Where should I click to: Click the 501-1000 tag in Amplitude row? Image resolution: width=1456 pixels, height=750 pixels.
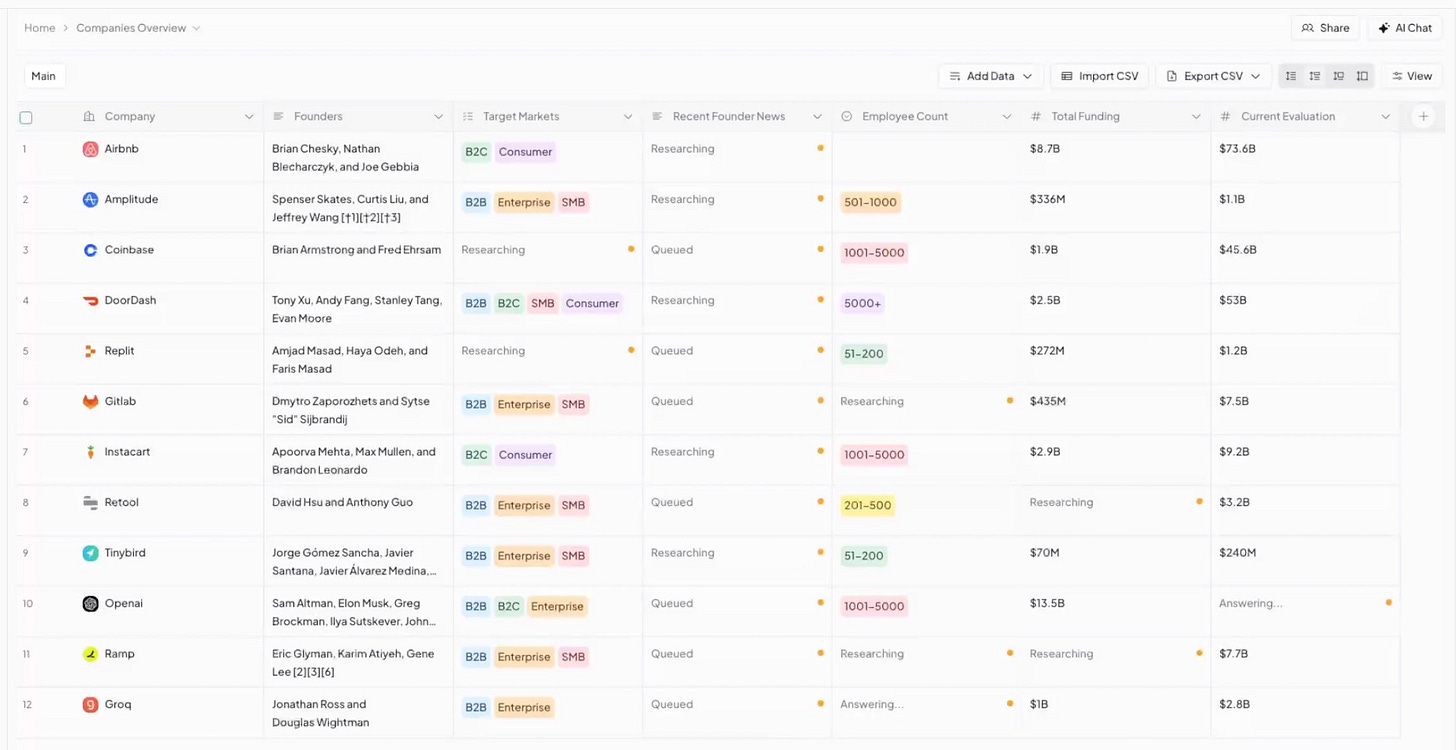click(x=871, y=203)
